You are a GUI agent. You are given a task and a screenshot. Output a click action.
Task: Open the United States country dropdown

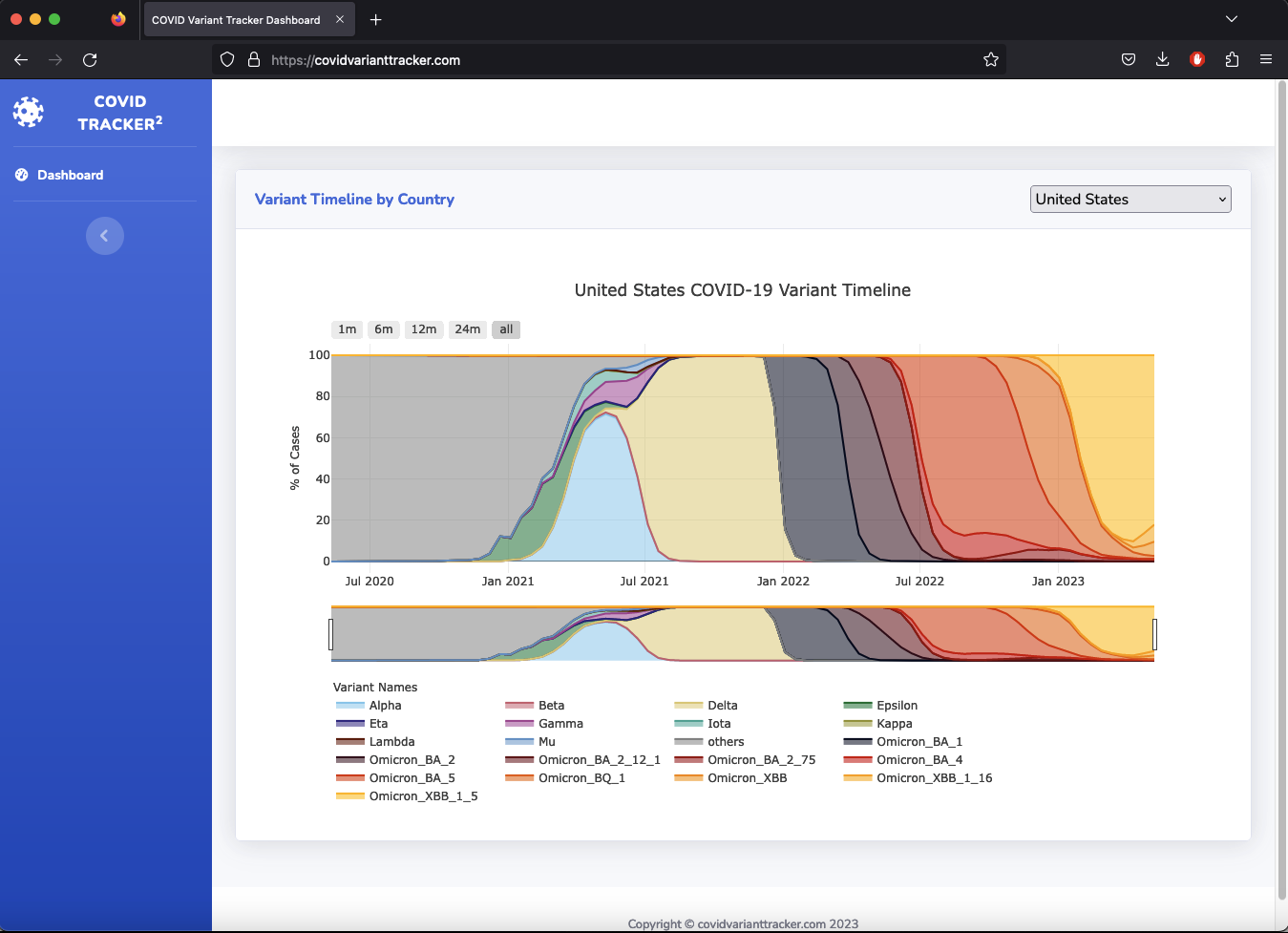click(1130, 199)
